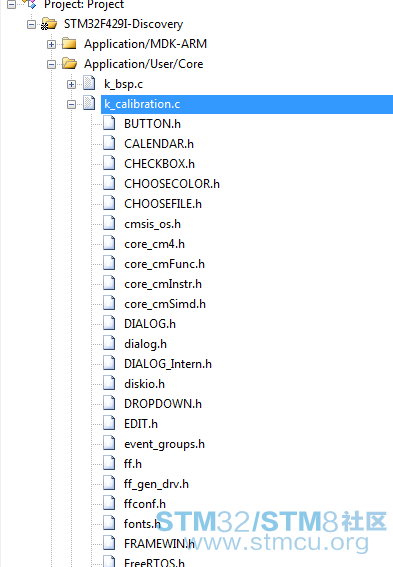Click the DIALOG_Intern.h header file icon
The image size is (393, 567).
109,363
